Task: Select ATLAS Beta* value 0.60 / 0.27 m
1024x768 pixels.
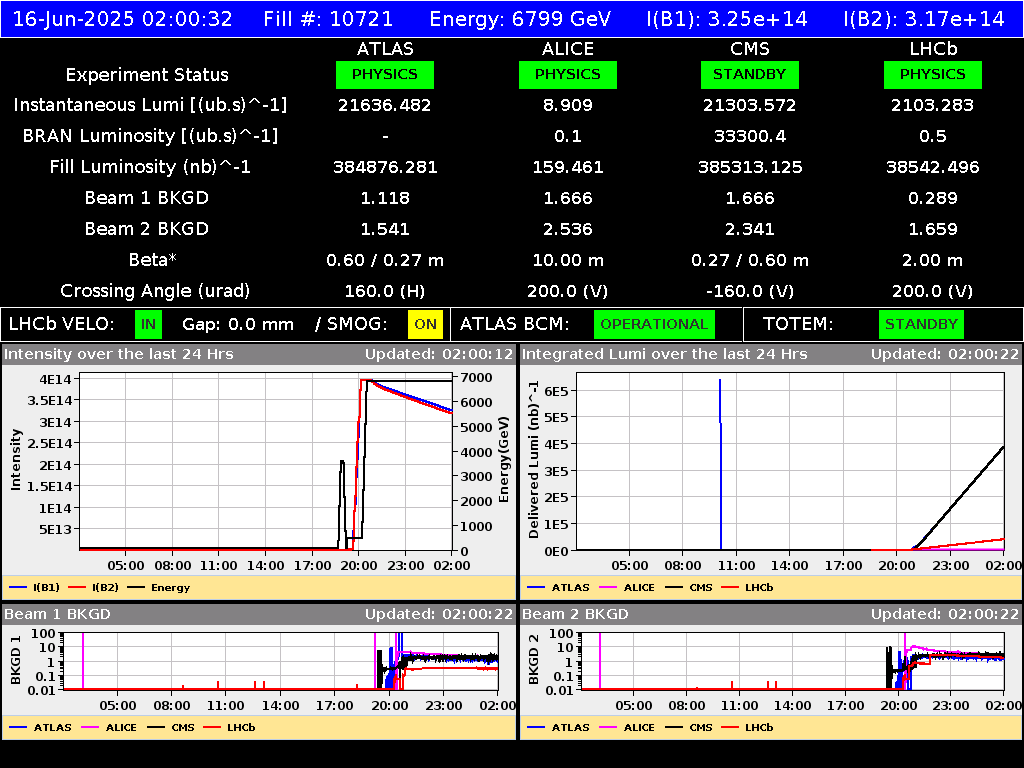Action: [x=385, y=260]
